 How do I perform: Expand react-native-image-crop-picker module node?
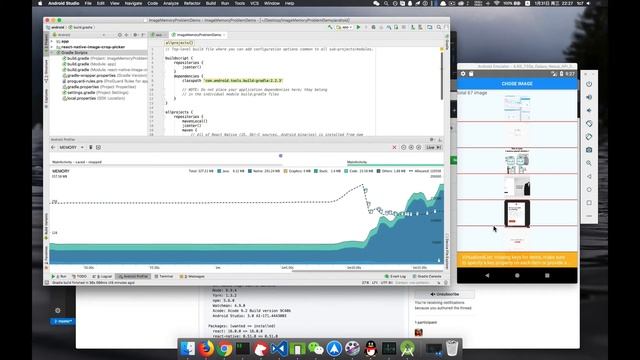click(52, 47)
